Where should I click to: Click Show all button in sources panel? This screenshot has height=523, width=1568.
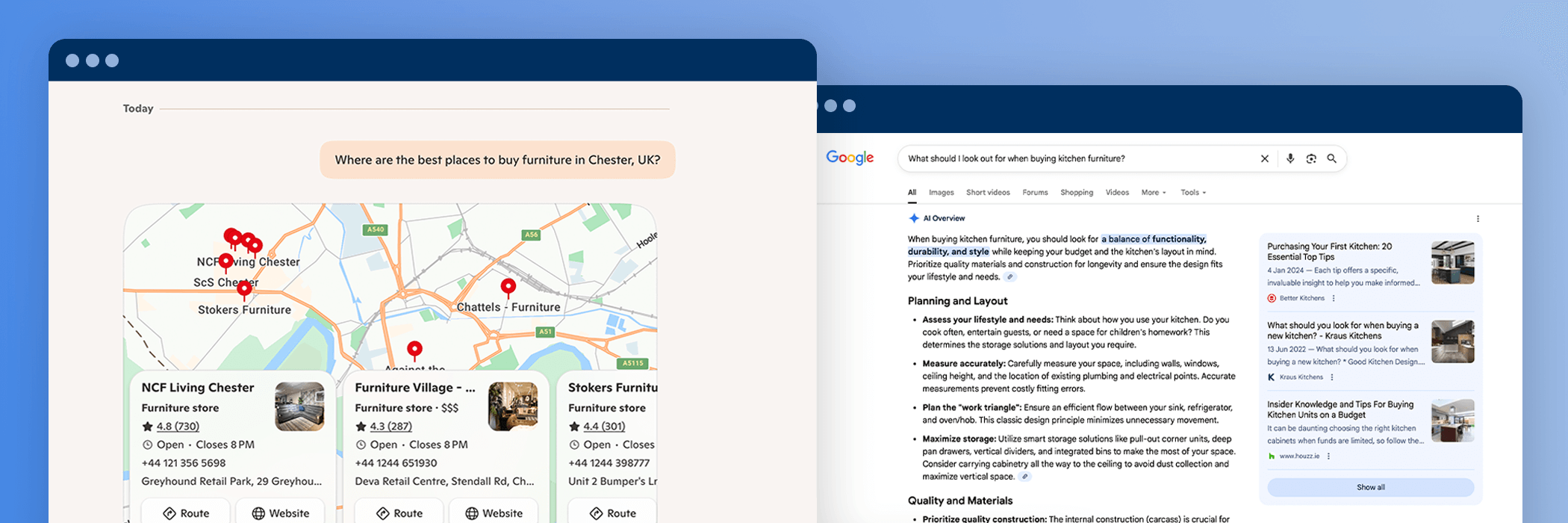point(1371,487)
